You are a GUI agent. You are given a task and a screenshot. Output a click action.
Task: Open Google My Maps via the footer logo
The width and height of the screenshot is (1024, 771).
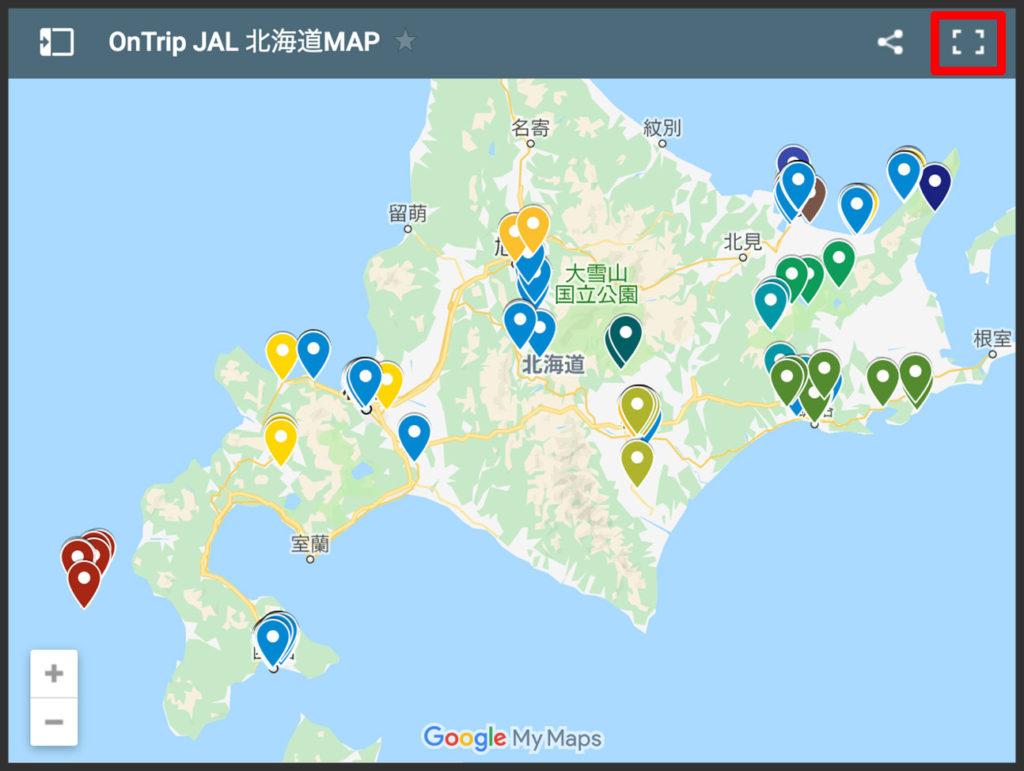pyautogui.click(x=512, y=737)
